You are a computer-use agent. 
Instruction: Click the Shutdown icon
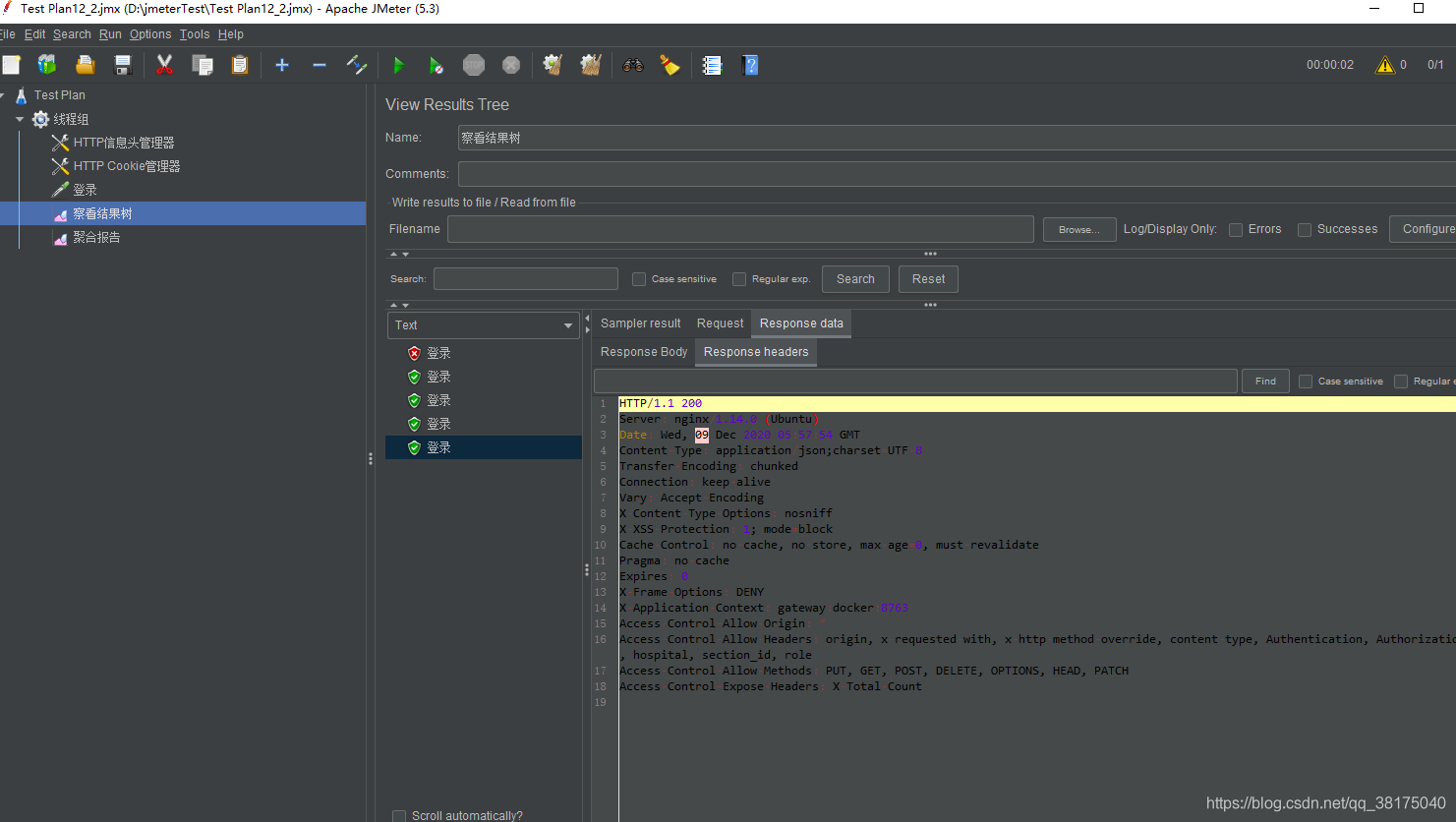tap(511, 65)
